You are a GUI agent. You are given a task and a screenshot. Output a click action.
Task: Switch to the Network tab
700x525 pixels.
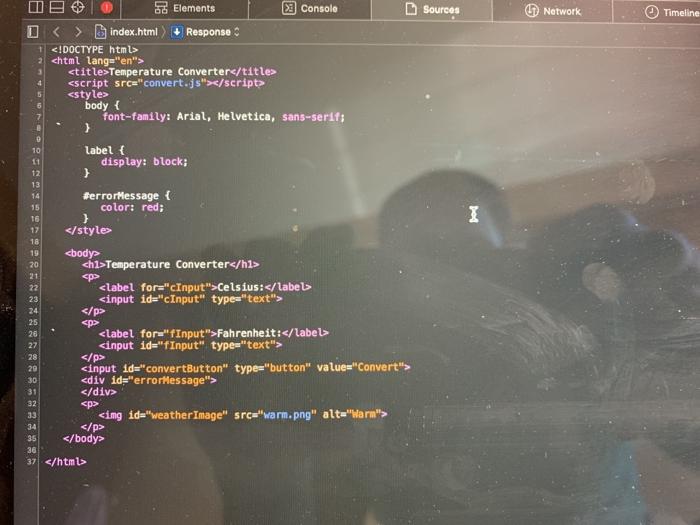pos(553,11)
